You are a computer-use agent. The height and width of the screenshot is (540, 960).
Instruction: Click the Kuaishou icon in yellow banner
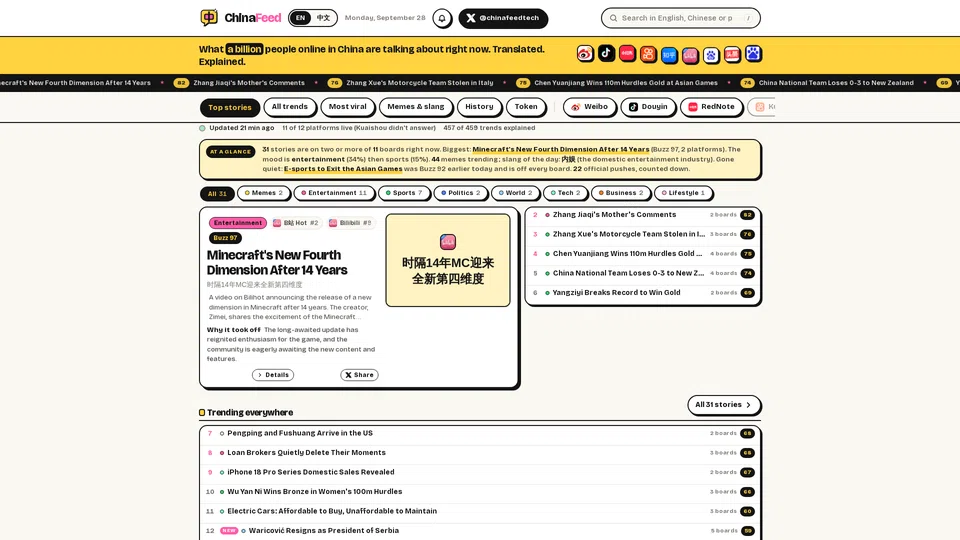[x=648, y=54]
